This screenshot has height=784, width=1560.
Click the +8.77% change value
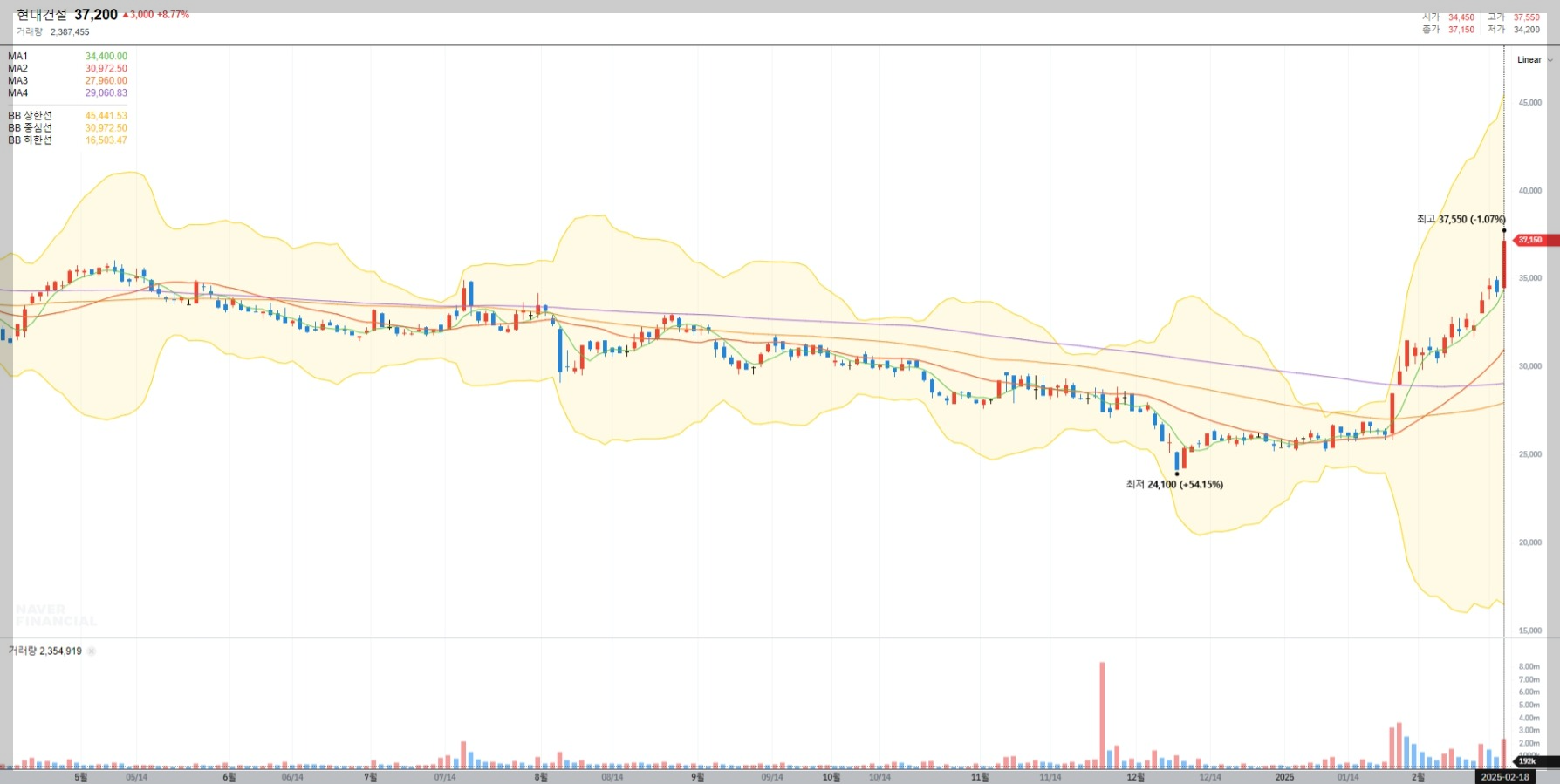[x=173, y=15]
